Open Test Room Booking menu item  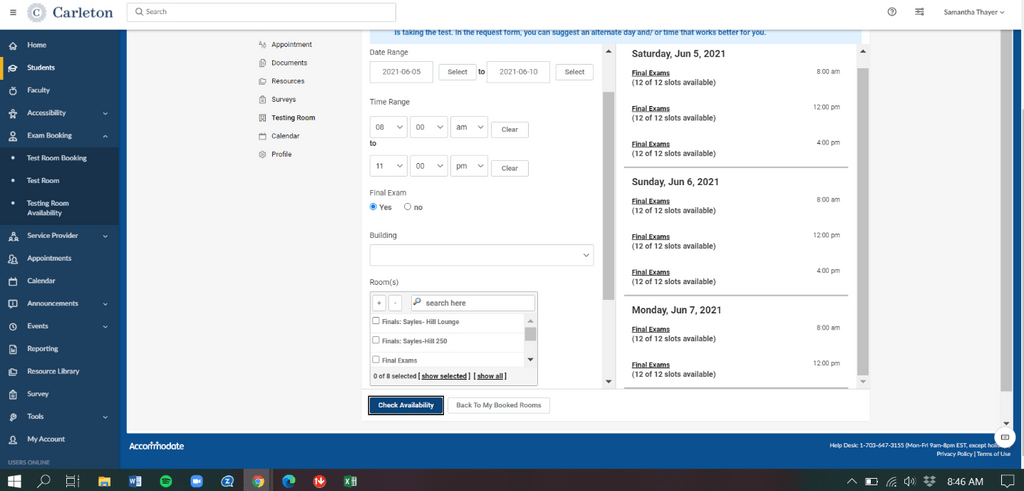56,158
